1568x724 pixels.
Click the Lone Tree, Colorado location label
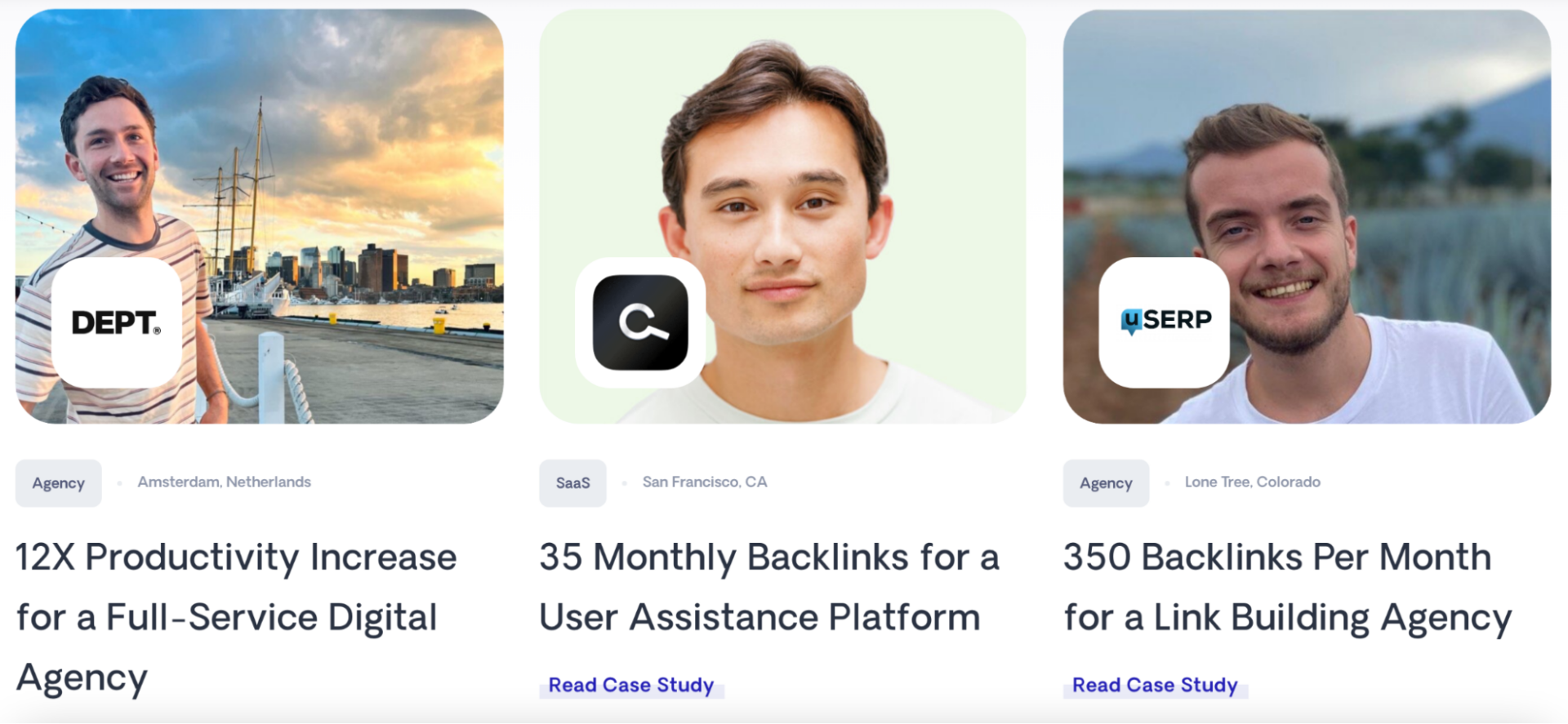pos(1253,482)
